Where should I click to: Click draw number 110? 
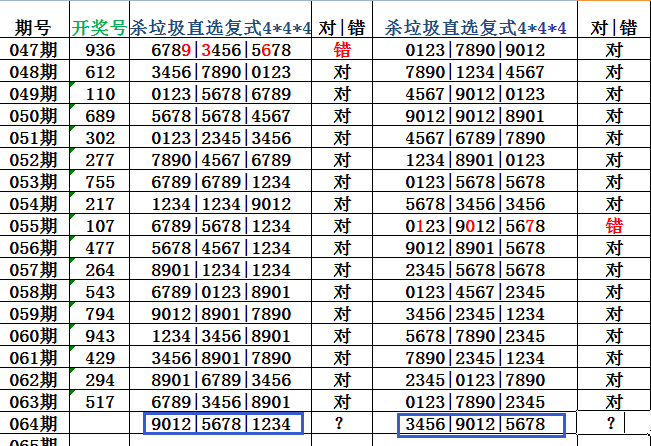100,94
